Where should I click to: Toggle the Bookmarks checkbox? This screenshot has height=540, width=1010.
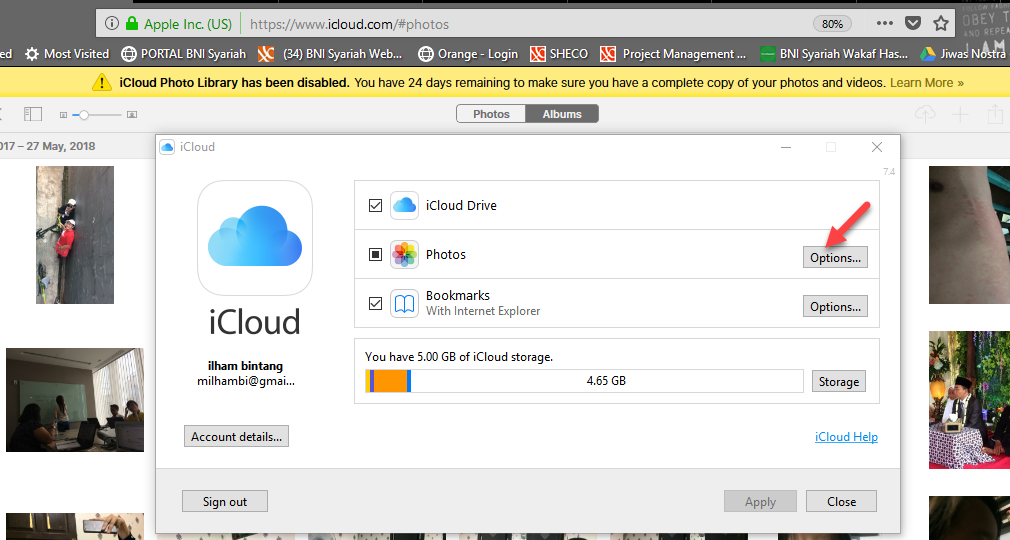376,304
